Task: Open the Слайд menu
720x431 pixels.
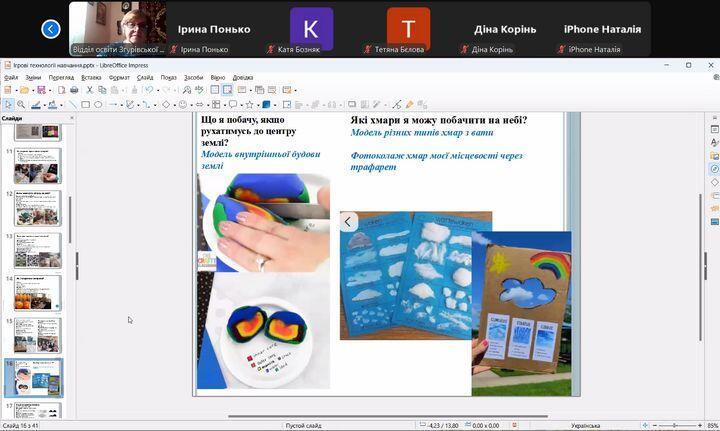Action: tap(145, 78)
